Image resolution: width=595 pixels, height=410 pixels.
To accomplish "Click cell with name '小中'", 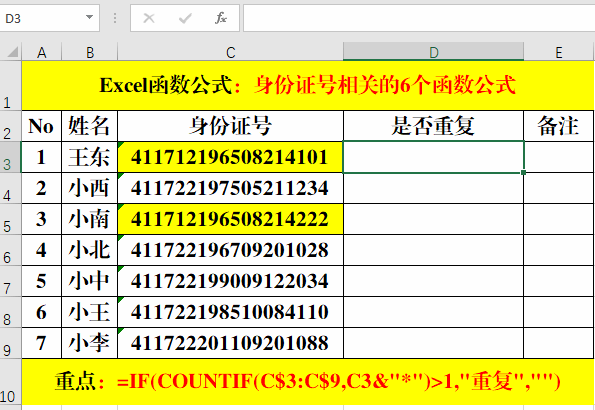I will tap(90, 281).
